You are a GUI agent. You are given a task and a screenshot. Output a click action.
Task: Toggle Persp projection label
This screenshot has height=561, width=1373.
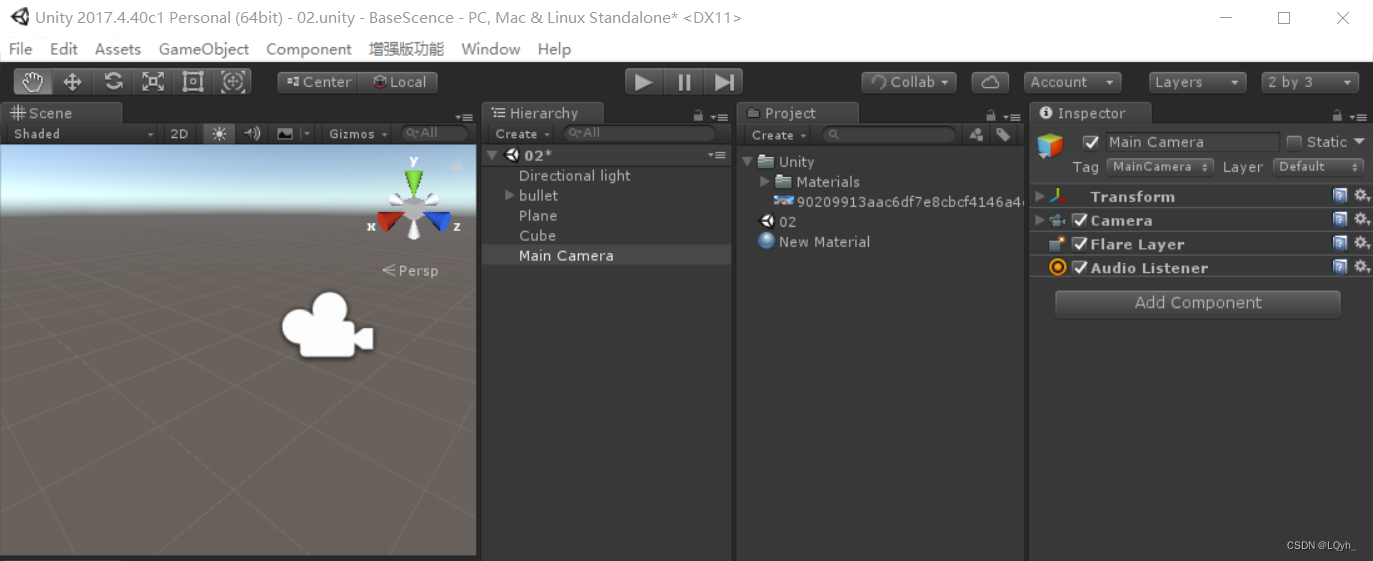411,270
